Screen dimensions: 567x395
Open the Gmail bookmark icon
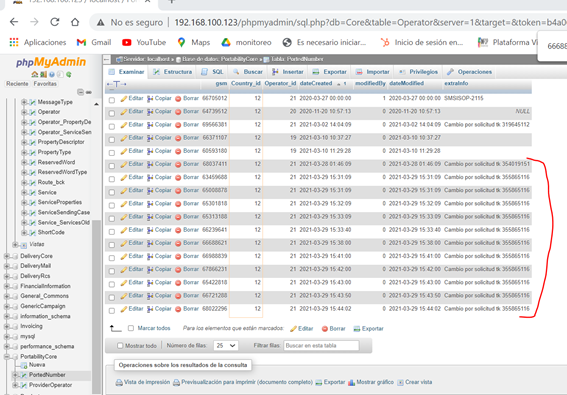pos(81,42)
